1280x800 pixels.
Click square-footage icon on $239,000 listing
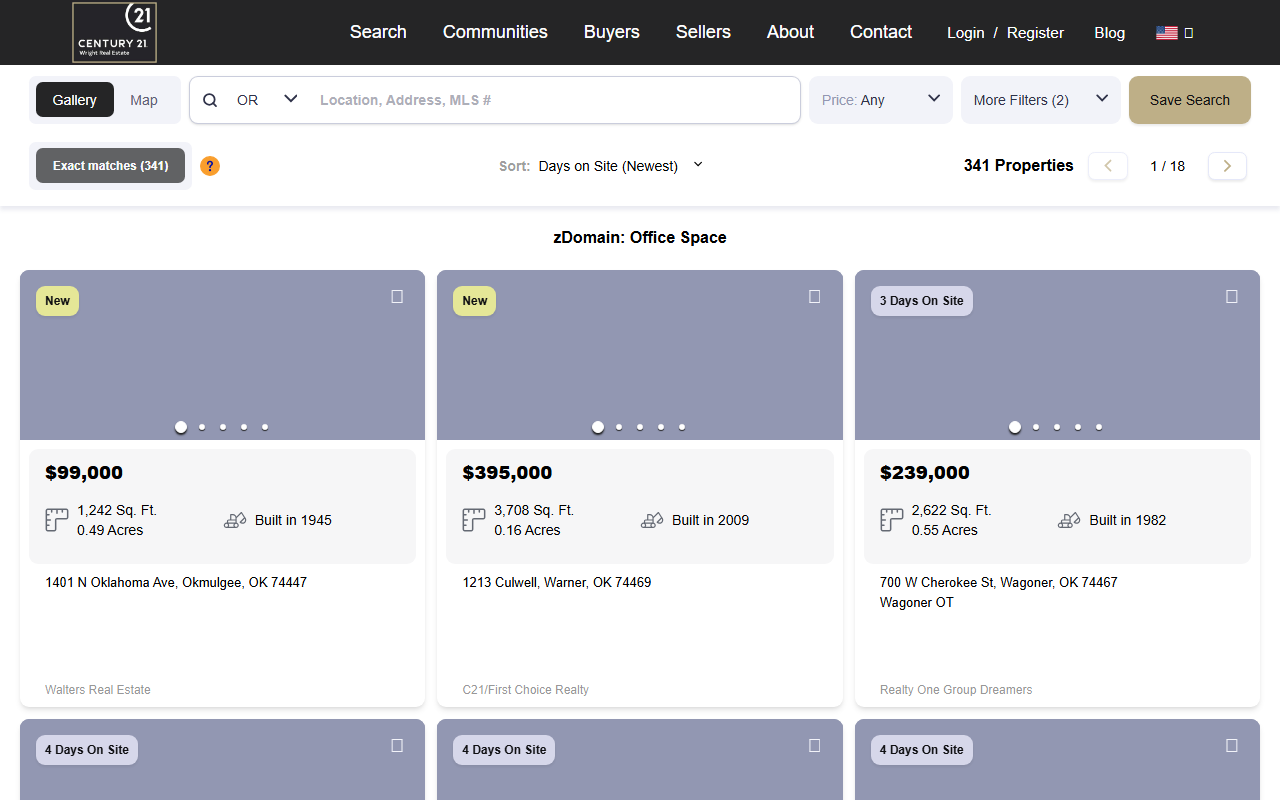(891, 520)
